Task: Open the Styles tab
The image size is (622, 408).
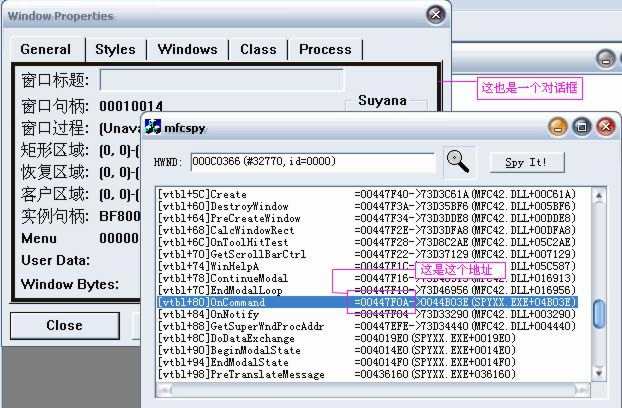Action: pos(115,49)
